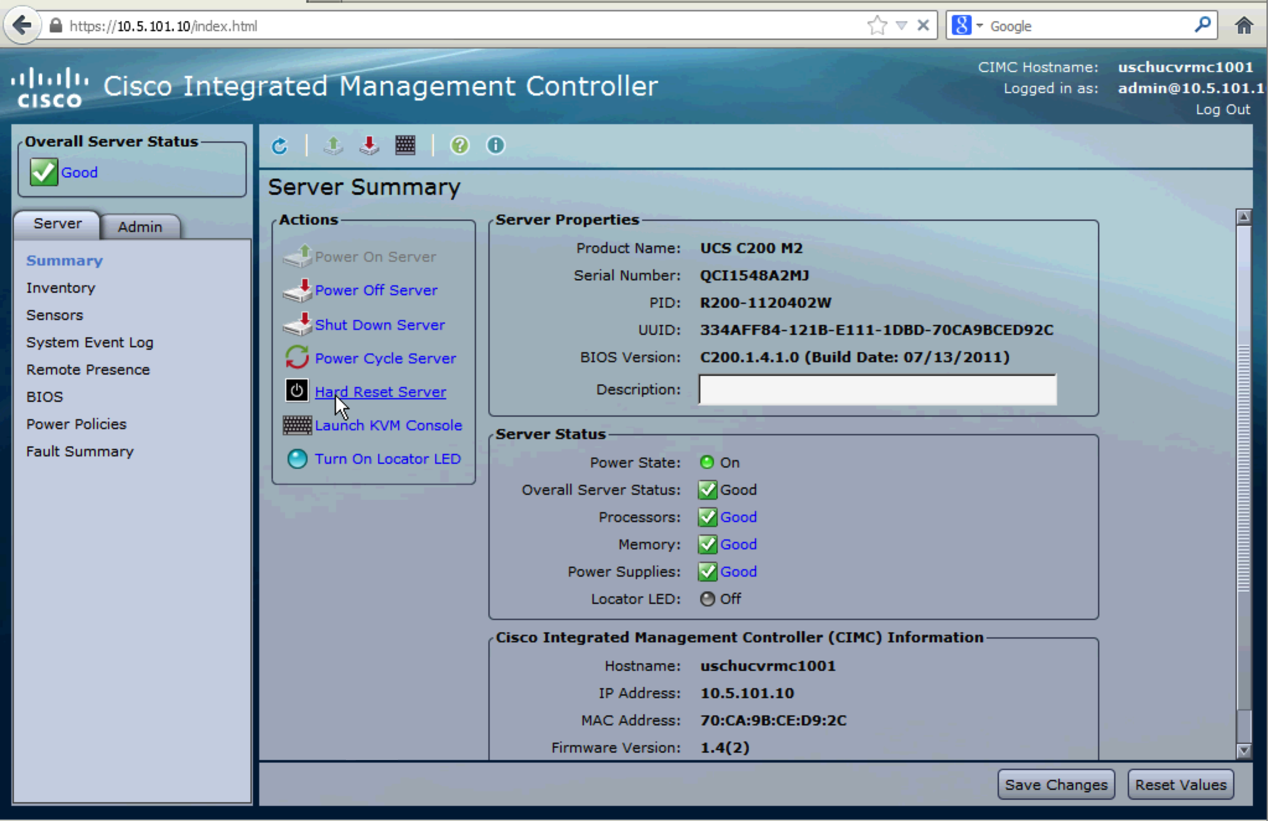Click the Good link under Overall Server Status panel
This screenshot has width=1268, height=821.
point(80,172)
